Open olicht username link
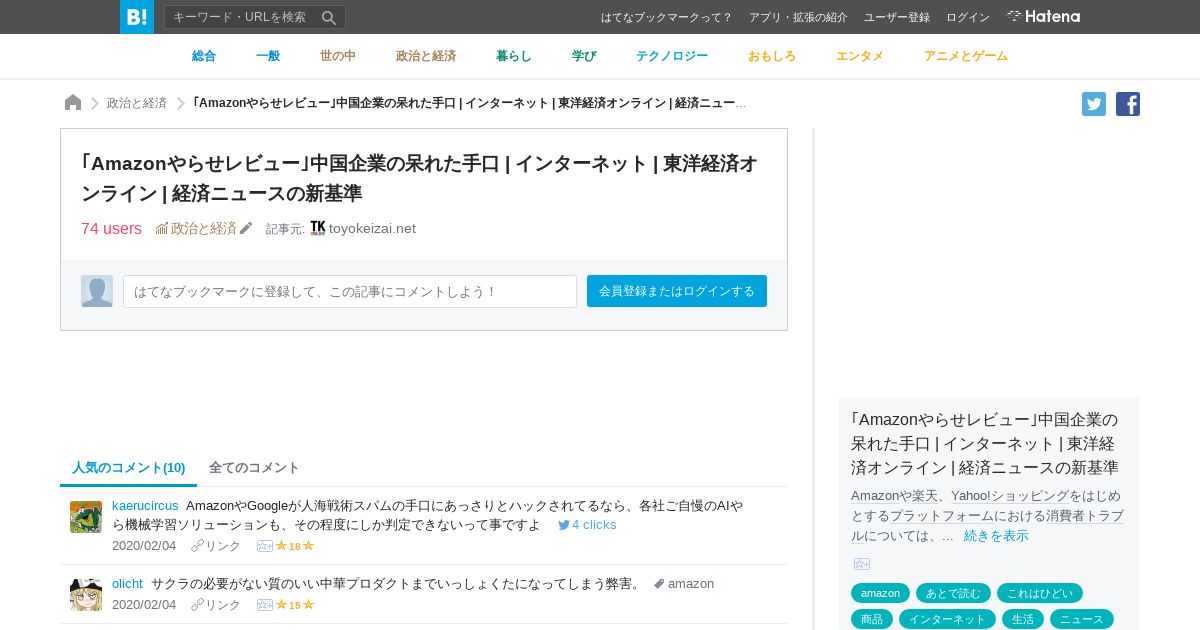Image resolution: width=1200 pixels, height=630 pixels. click(x=127, y=584)
